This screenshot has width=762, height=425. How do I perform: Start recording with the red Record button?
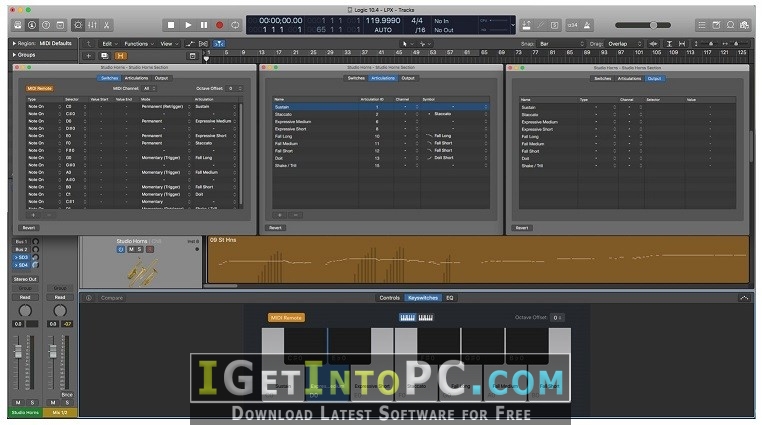coord(220,25)
